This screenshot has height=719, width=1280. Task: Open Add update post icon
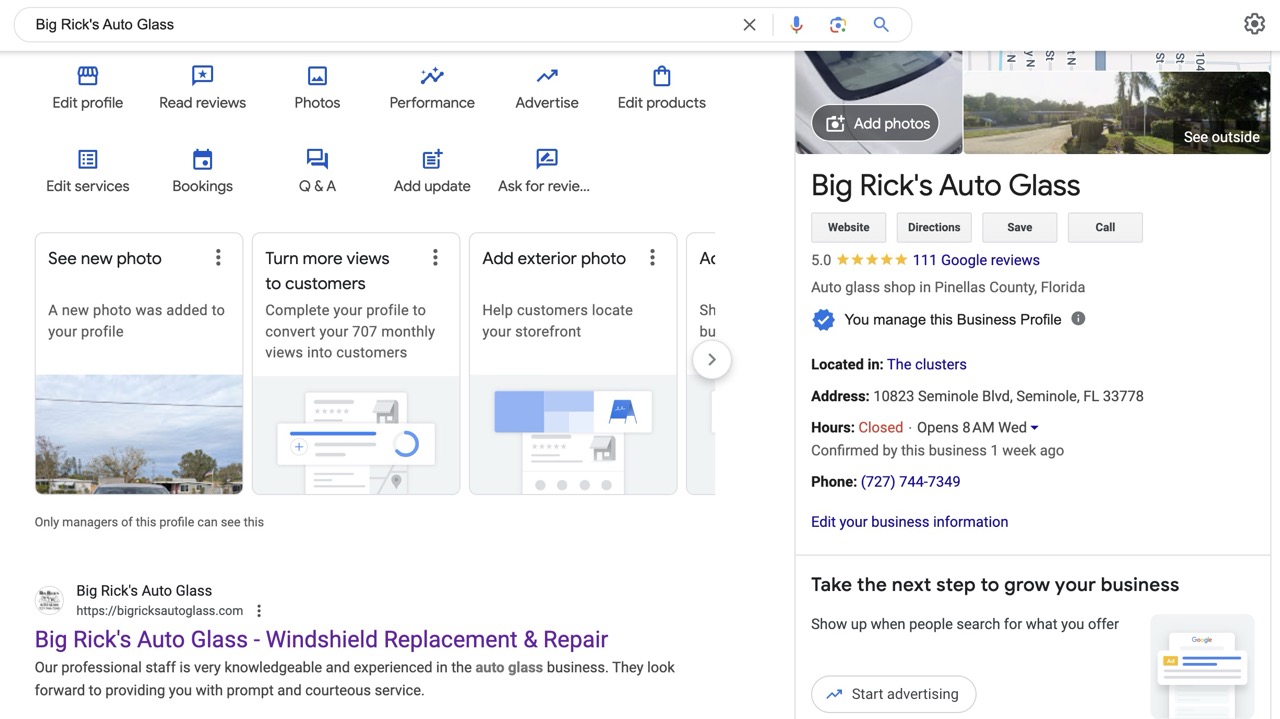432,159
